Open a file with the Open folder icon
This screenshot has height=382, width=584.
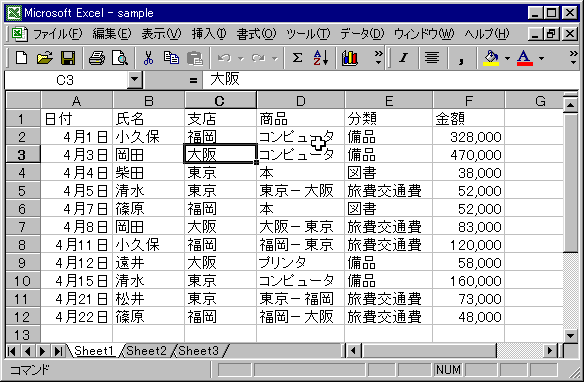[44, 58]
